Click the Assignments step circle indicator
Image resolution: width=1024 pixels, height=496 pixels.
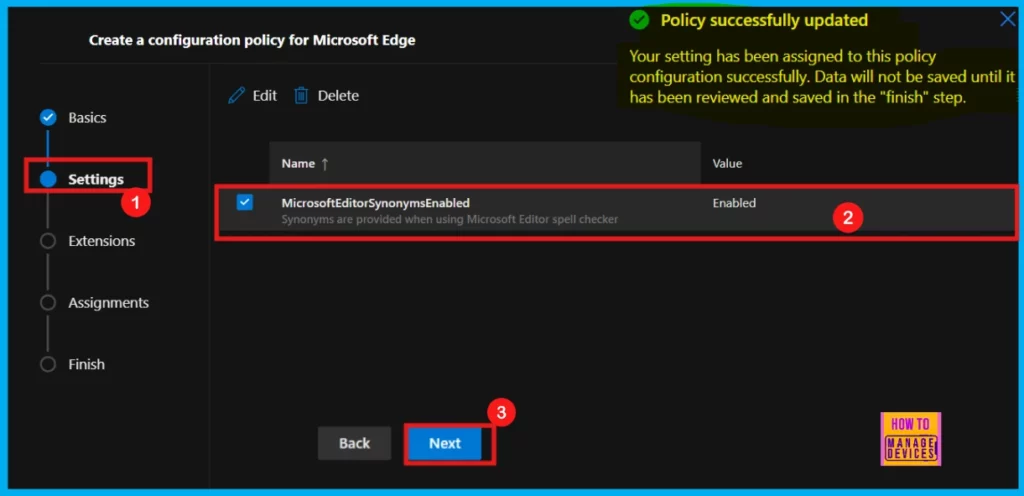pos(48,303)
